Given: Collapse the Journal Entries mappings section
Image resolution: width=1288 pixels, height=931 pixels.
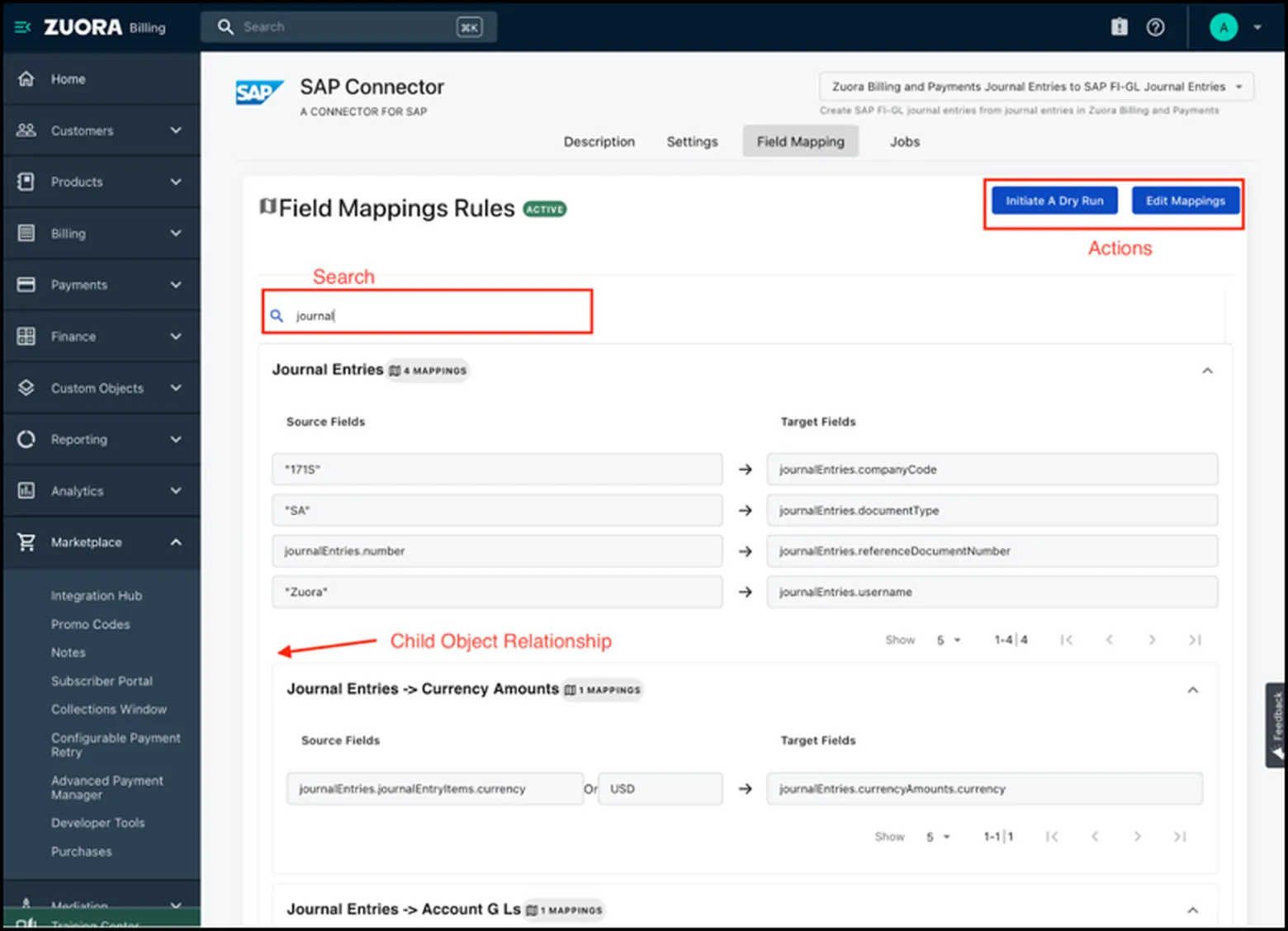Looking at the screenshot, I should coord(1207,371).
